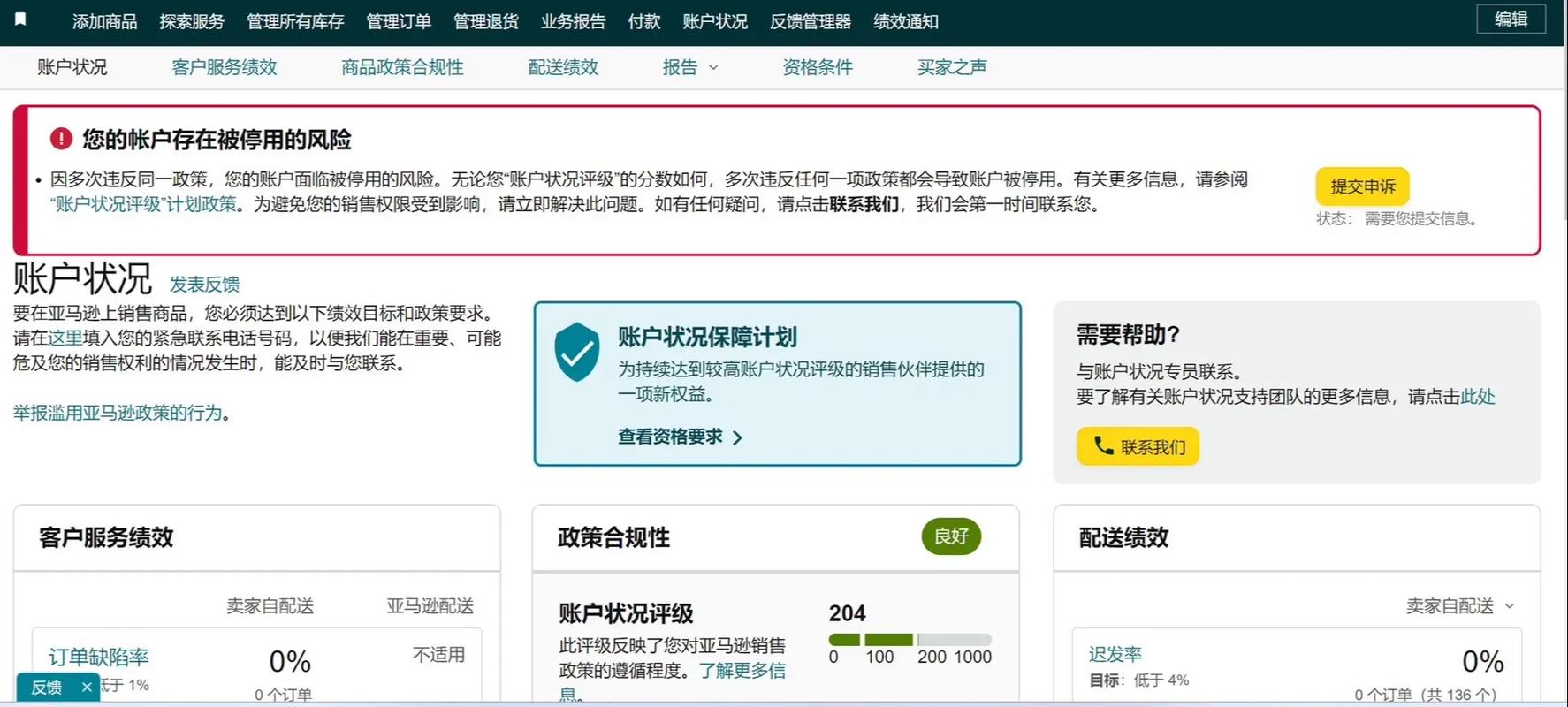
Task: Click the red warning exclamation icon
Action: tap(61, 139)
